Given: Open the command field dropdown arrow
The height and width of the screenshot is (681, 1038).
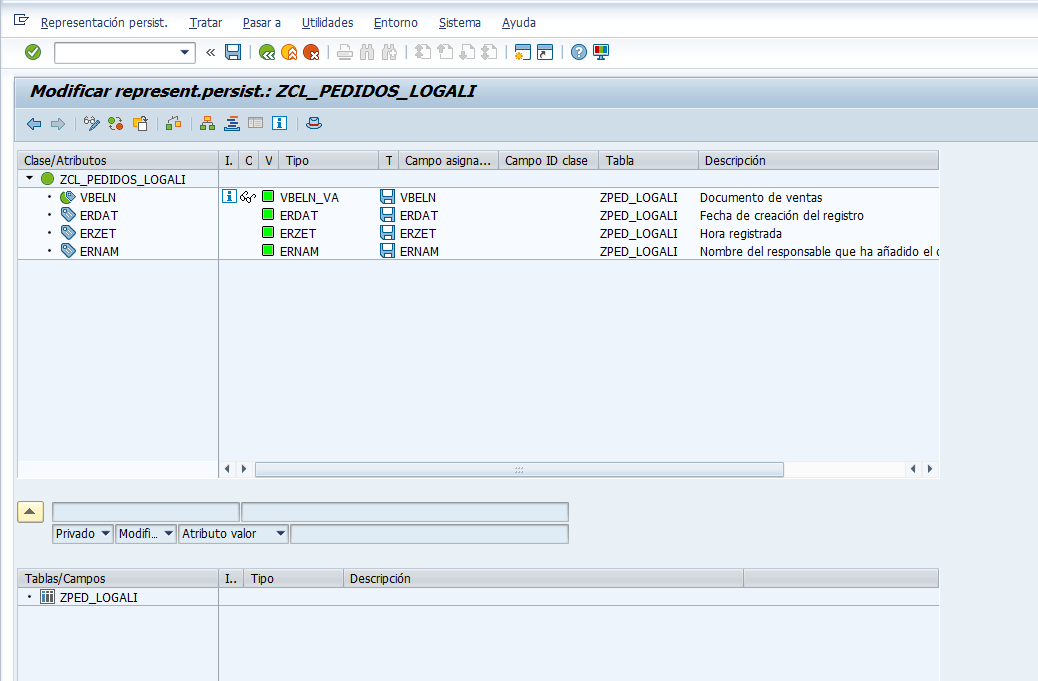Looking at the screenshot, I should 185,52.
